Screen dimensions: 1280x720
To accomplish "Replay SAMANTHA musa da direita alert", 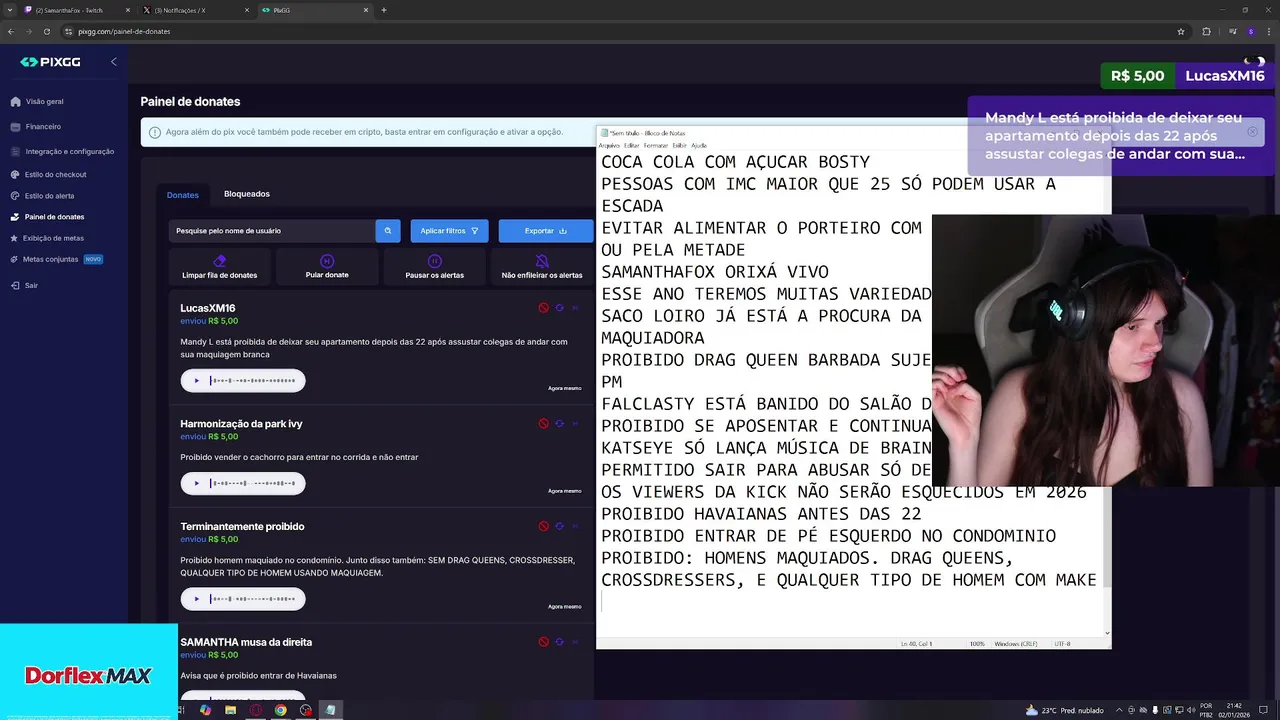I will click(x=560, y=642).
